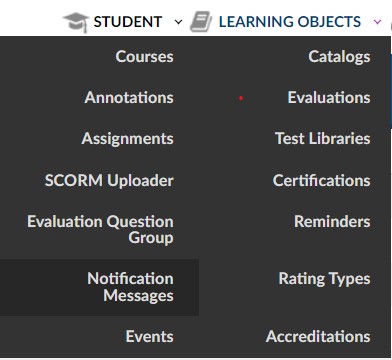Open Rating Types
The image size is (392, 360).
[x=324, y=279]
